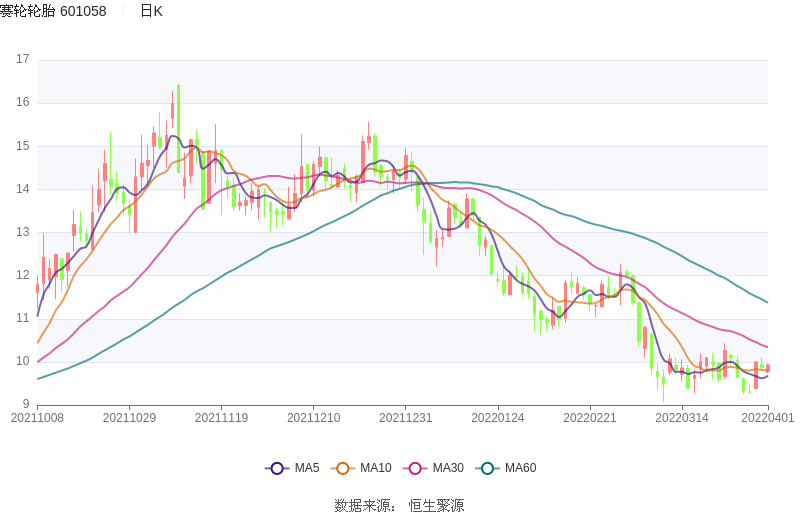Toggle the MA5 series via its legend text
This screenshot has width=800, height=517.
pyautogui.click(x=306, y=468)
